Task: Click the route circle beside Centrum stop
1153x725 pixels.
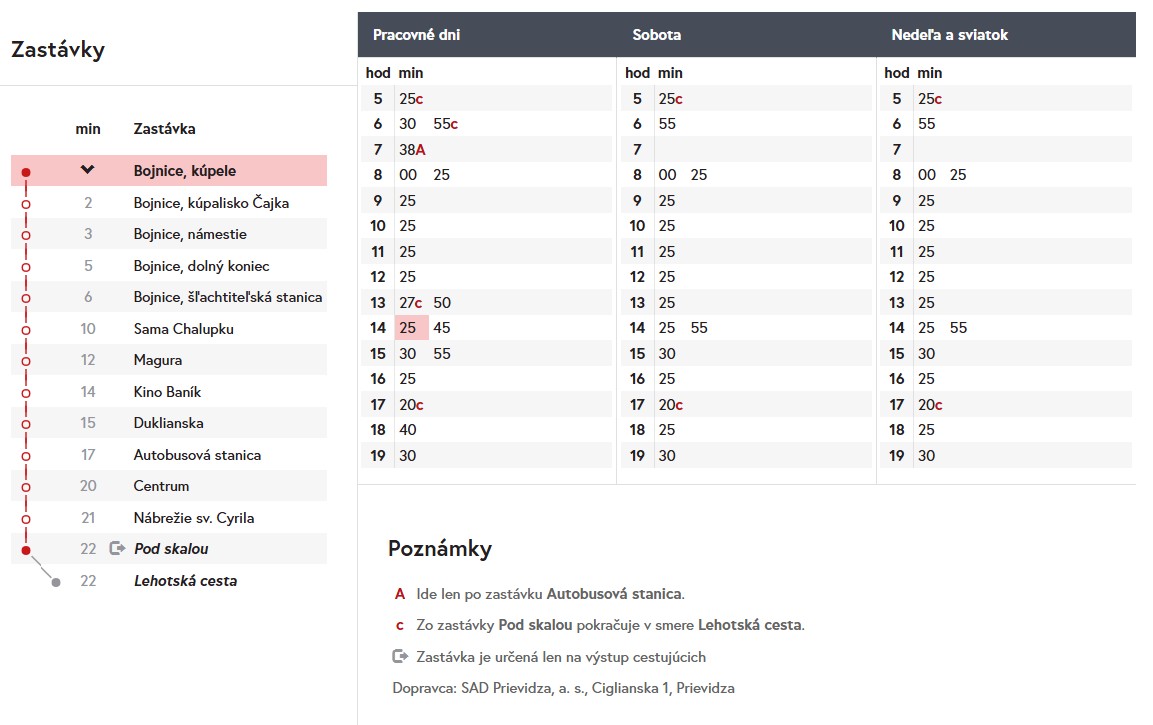Action: click(26, 486)
